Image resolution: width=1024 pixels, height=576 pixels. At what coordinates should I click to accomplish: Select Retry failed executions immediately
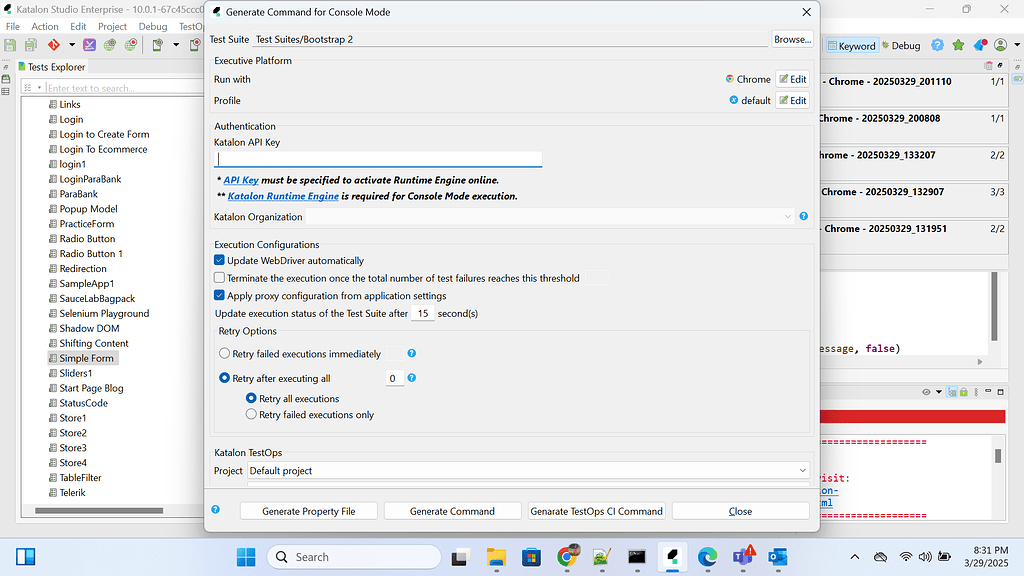[224, 352]
